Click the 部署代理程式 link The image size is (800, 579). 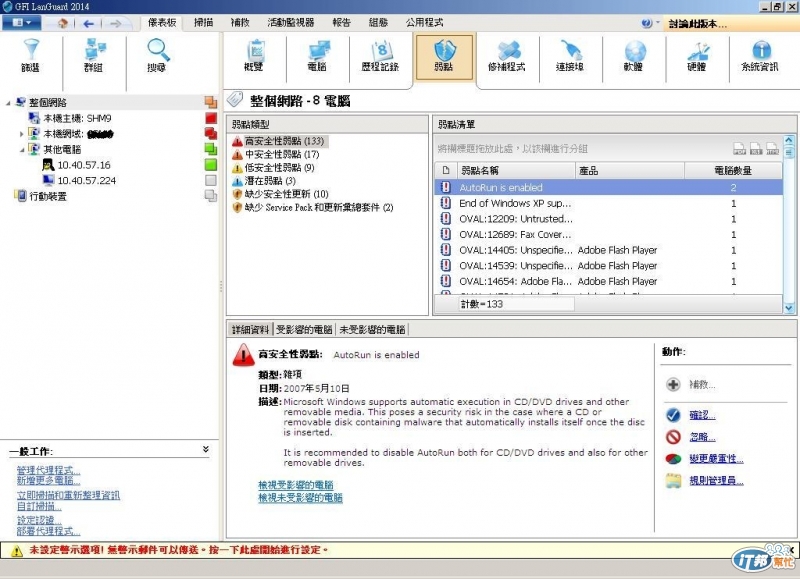tap(48, 531)
